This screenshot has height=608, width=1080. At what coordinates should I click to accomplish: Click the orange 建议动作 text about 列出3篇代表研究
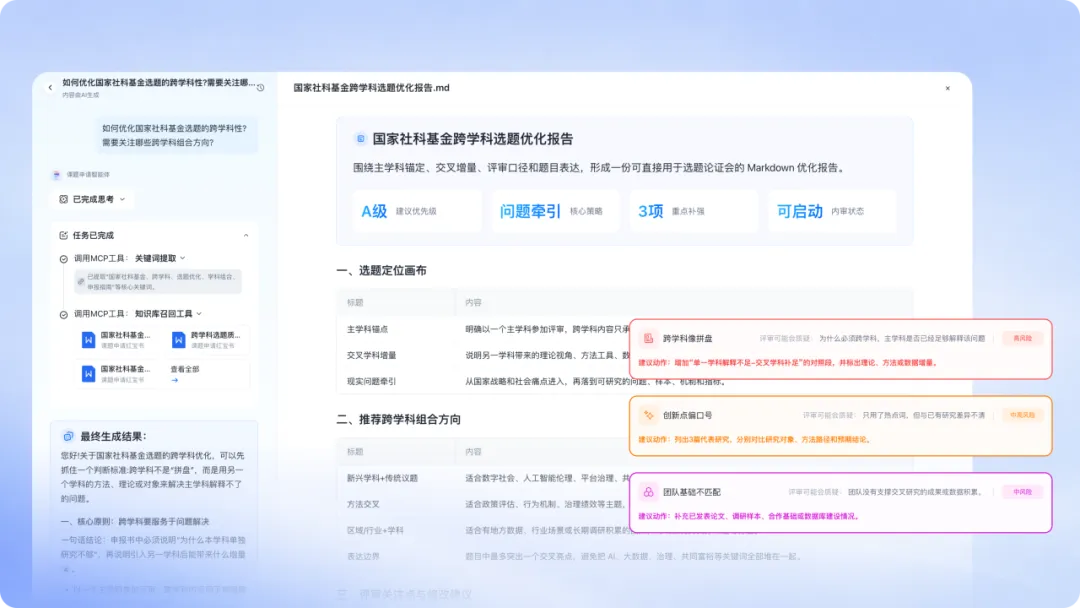754,439
